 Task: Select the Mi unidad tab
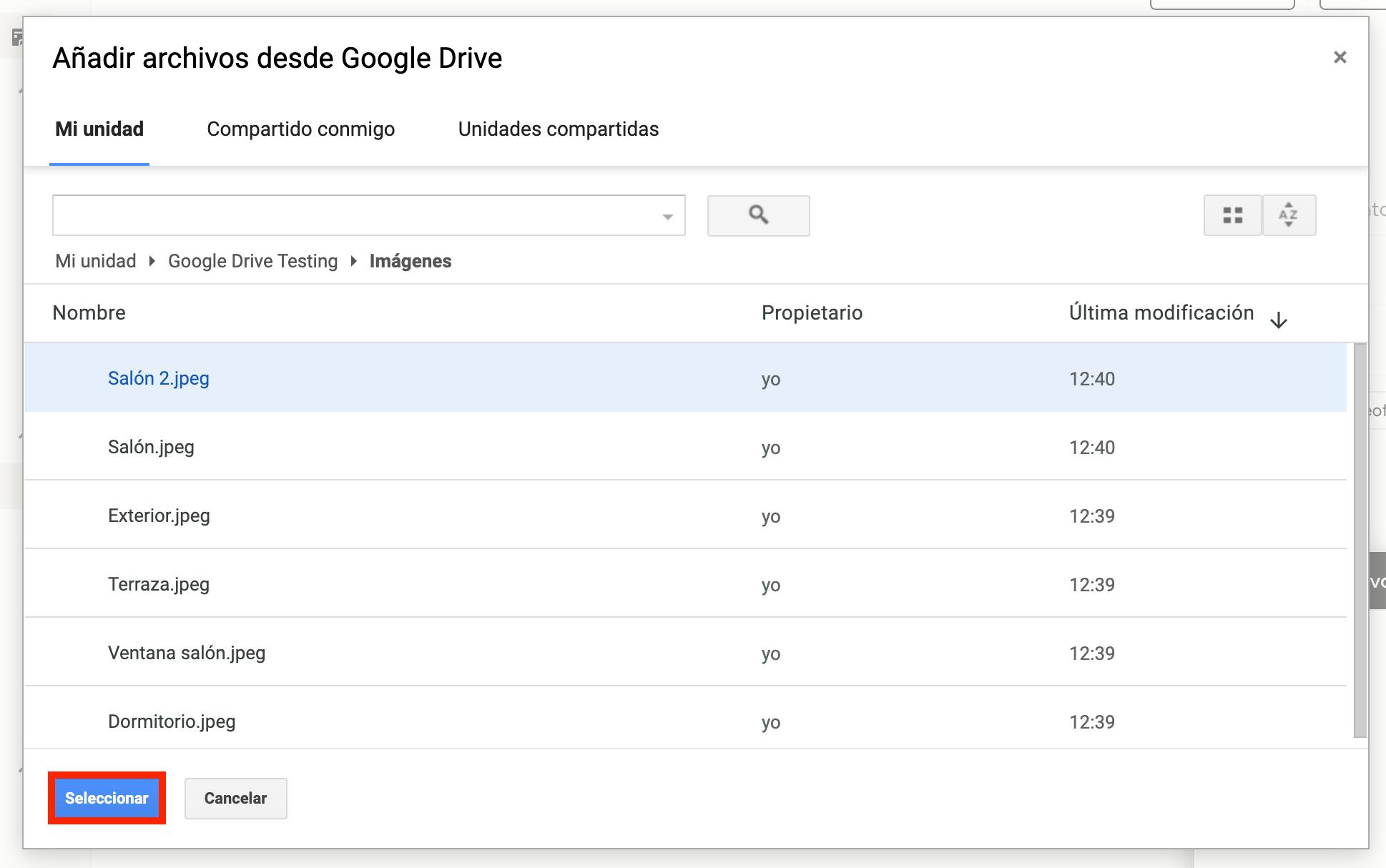point(99,129)
